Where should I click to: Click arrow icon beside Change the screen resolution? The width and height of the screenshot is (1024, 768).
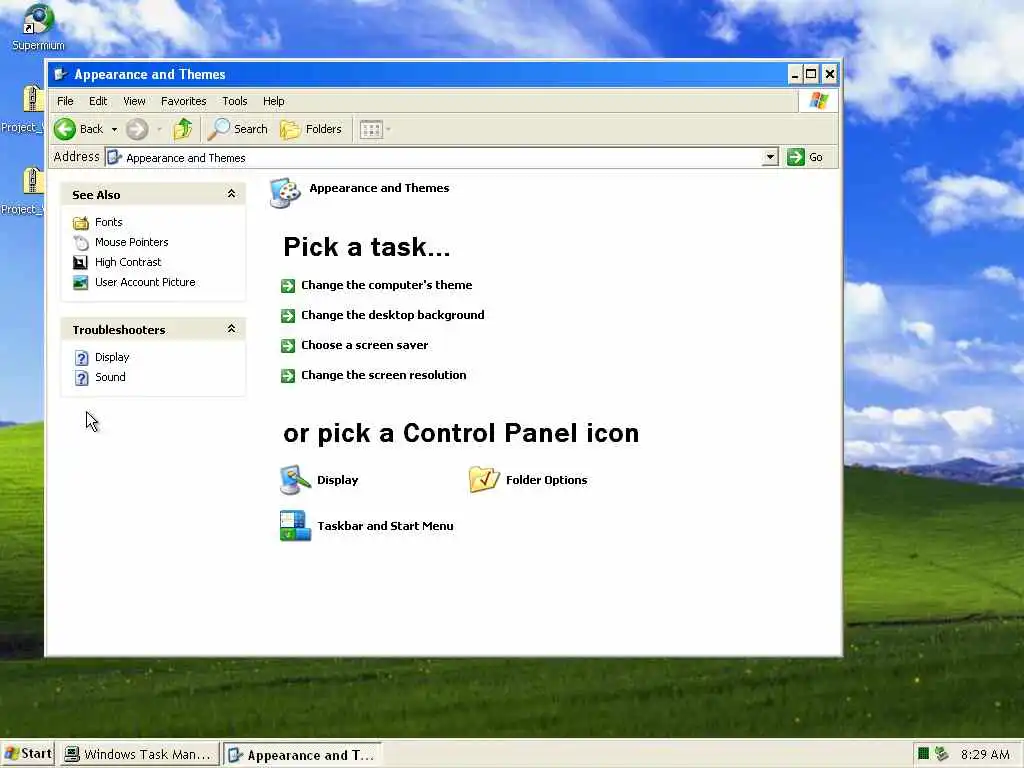[x=288, y=376]
